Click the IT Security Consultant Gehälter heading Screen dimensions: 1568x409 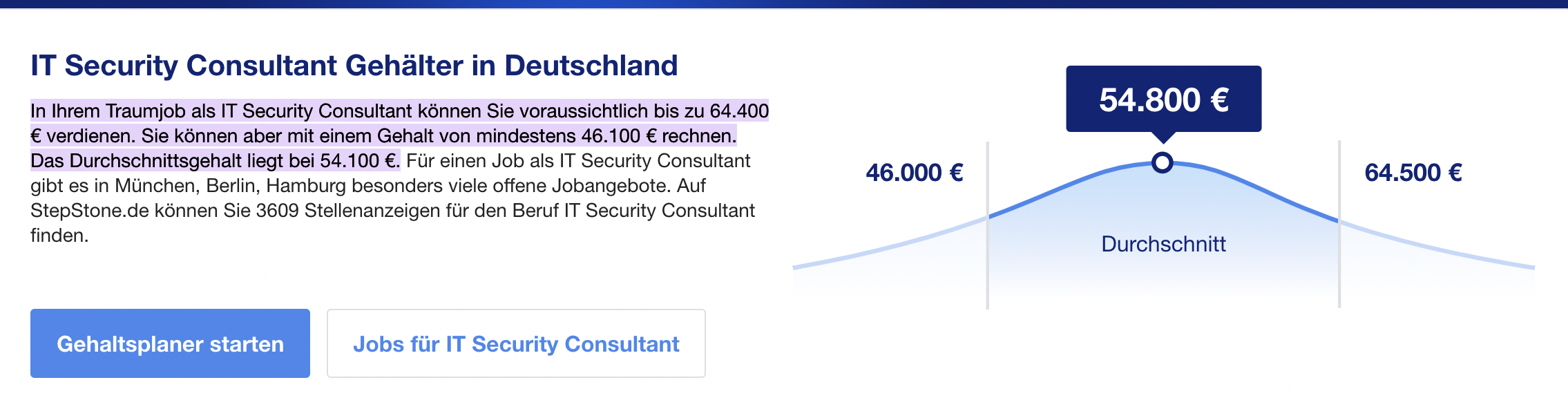(x=354, y=66)
